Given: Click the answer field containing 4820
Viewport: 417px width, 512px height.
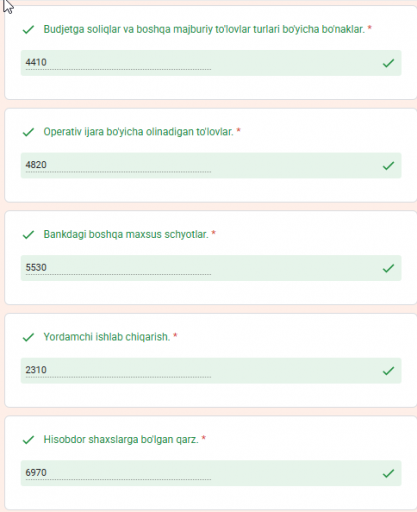Looking at the screenshot, I should click(211, 165).
